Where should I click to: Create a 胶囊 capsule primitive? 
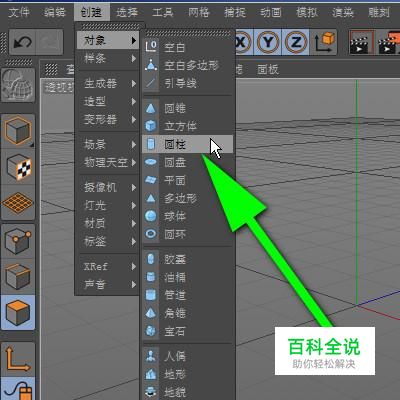click(187, 259)
